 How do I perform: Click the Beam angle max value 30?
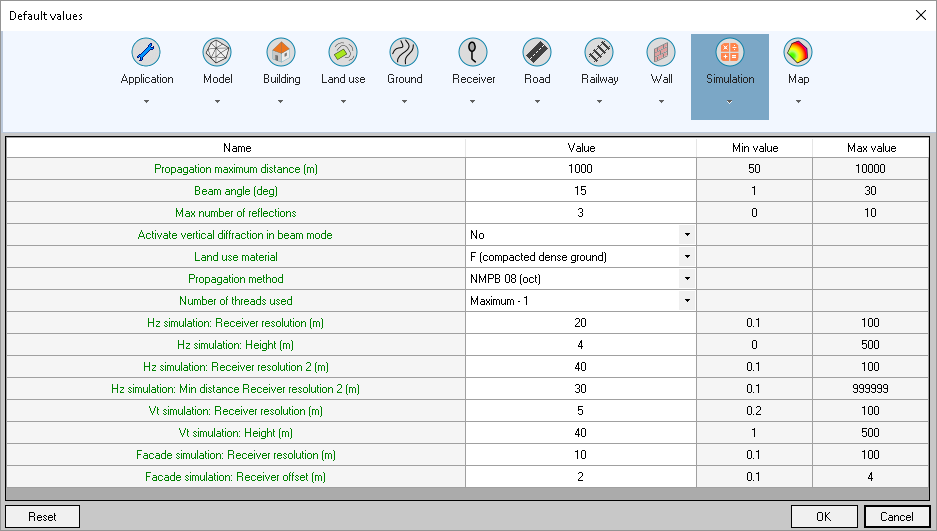871,191
